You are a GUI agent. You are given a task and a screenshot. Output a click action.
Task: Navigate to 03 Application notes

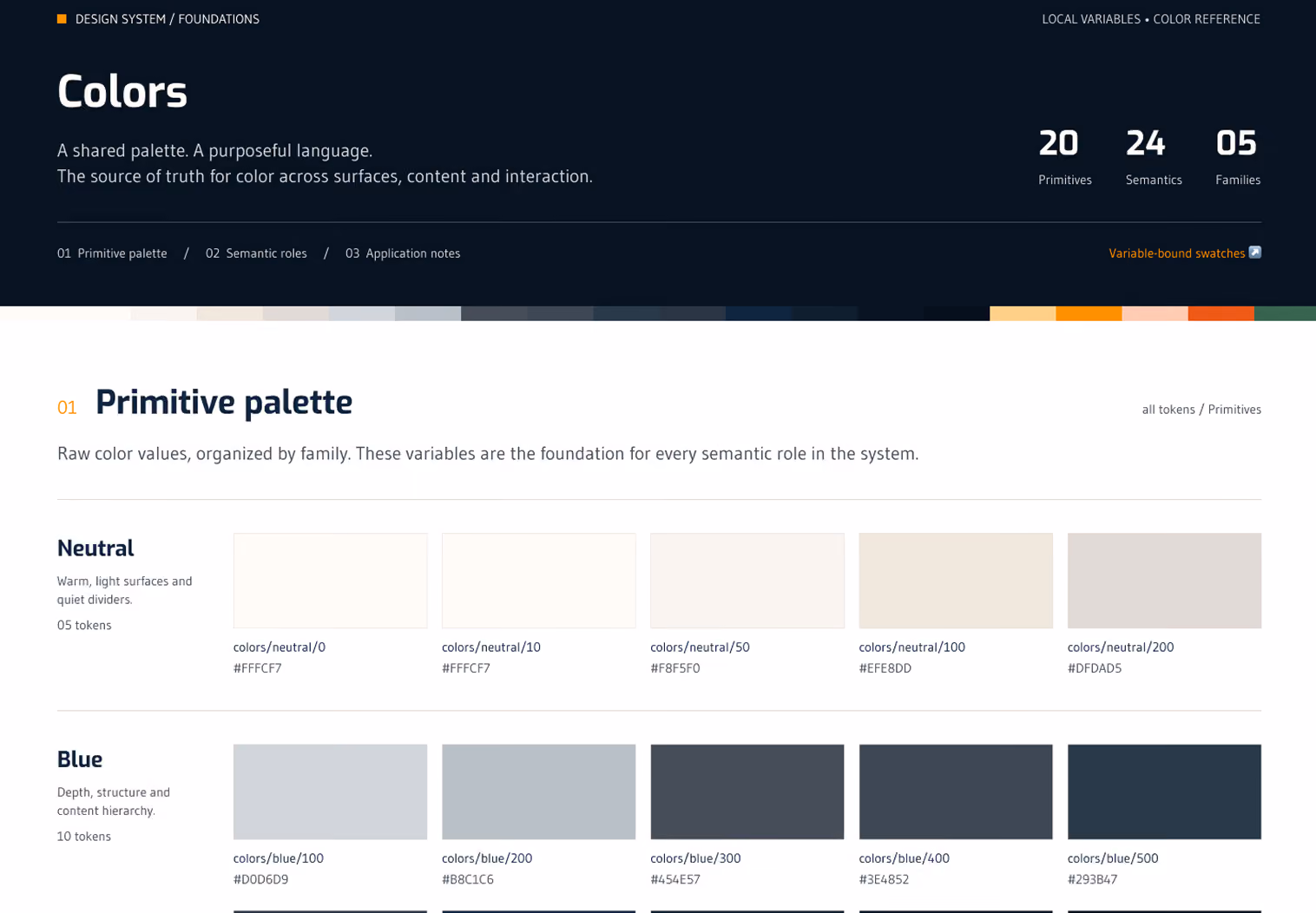[x=403, y=253]
